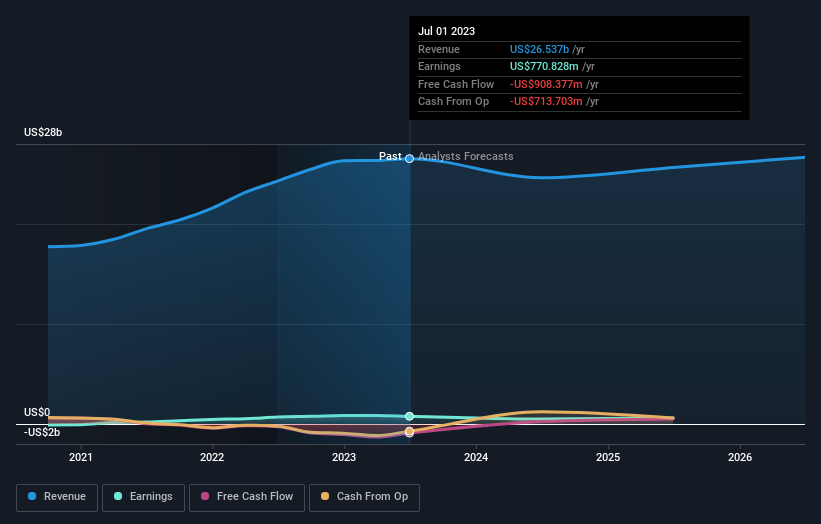The image size is (821, 524).
Task: Select the Revenue data point on blue line
Action: click(x=409, y=159)
